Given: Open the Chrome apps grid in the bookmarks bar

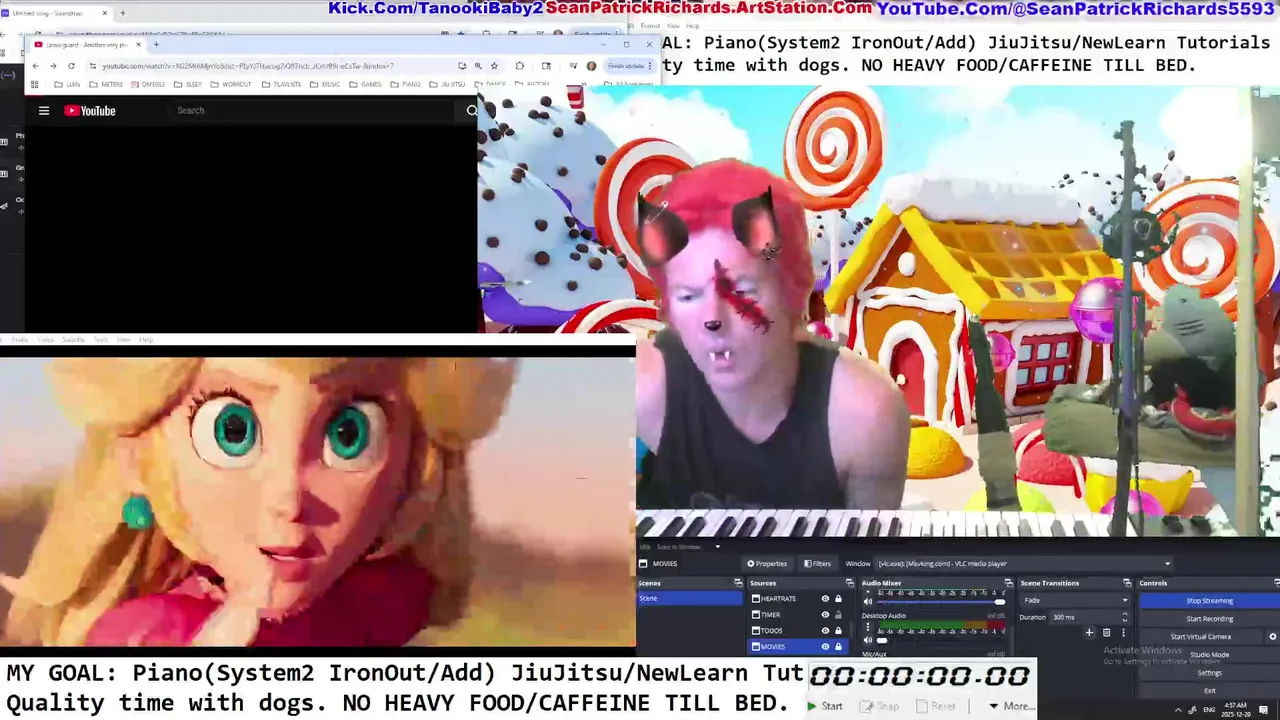Looking at the screenshot, I should pyautogui.click(x=36, y=85).
